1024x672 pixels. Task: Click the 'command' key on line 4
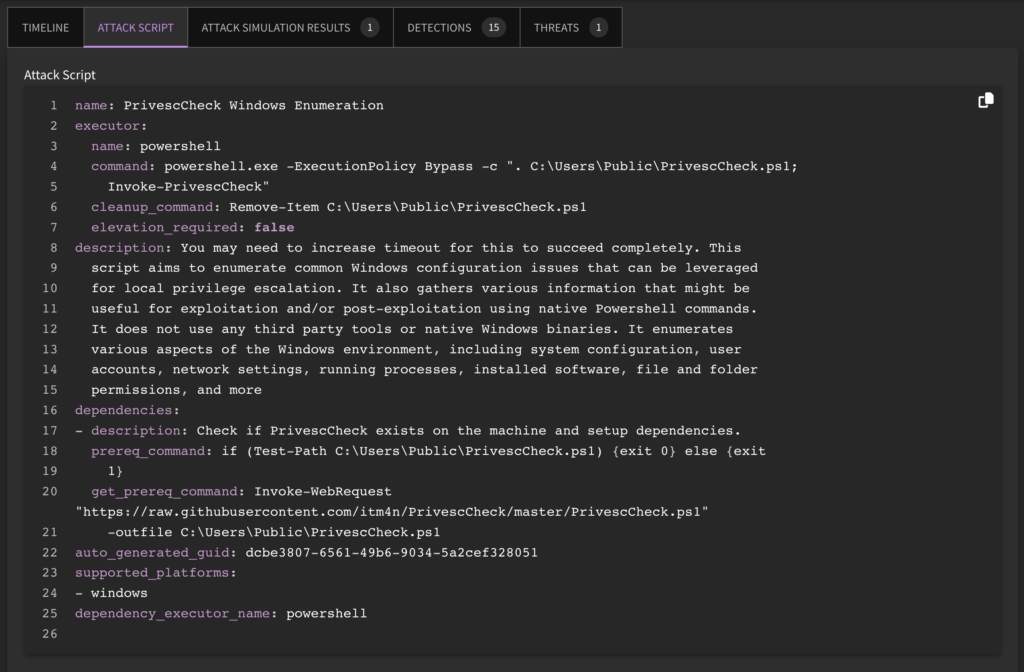pyautogui.click(x=120, y=167)
